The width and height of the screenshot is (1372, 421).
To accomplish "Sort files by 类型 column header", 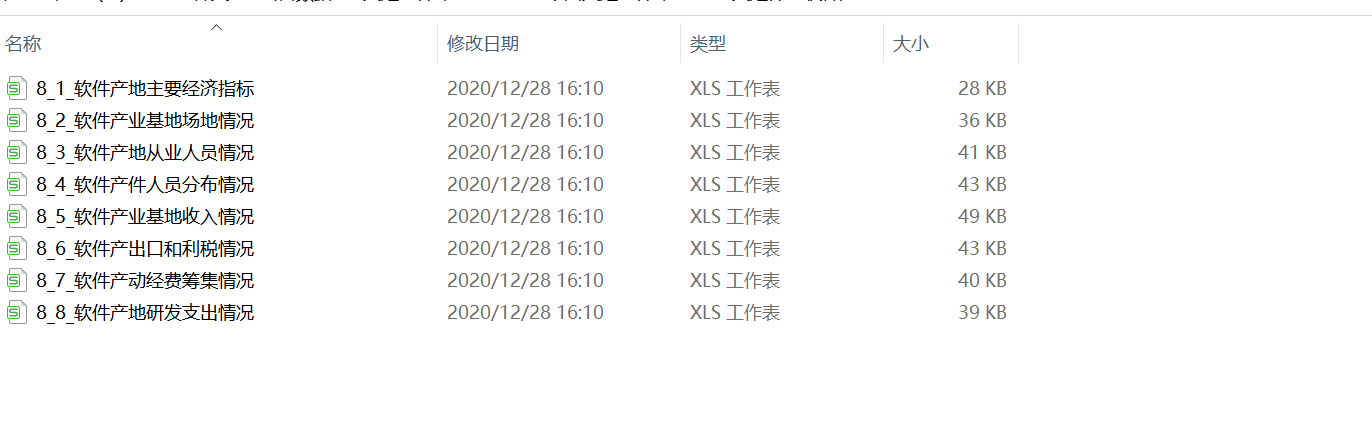I will click(x=782, y=44).
